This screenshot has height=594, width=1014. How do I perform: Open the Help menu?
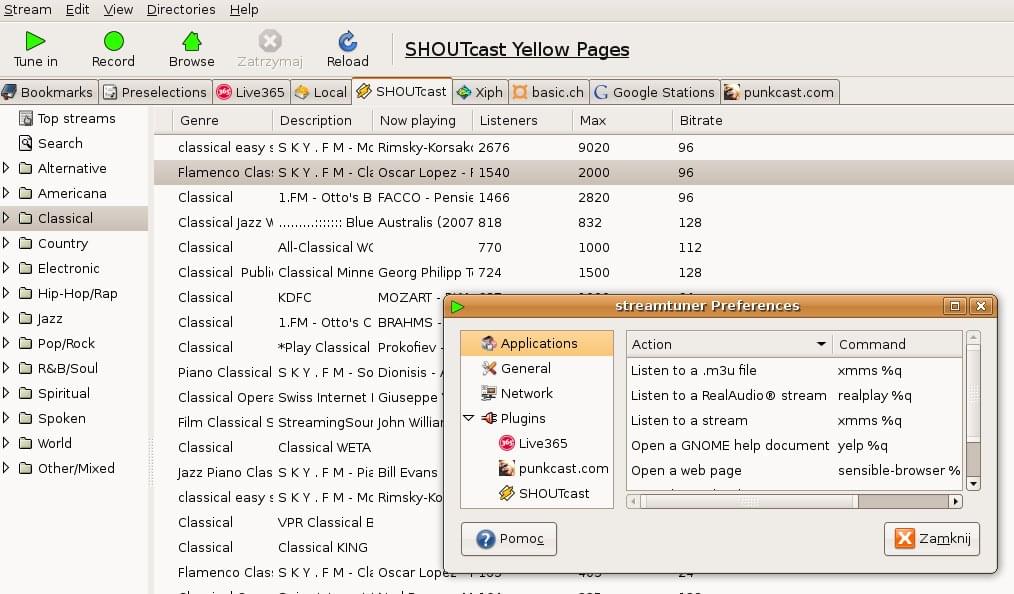pyautogui.click(x=244, y=10)
